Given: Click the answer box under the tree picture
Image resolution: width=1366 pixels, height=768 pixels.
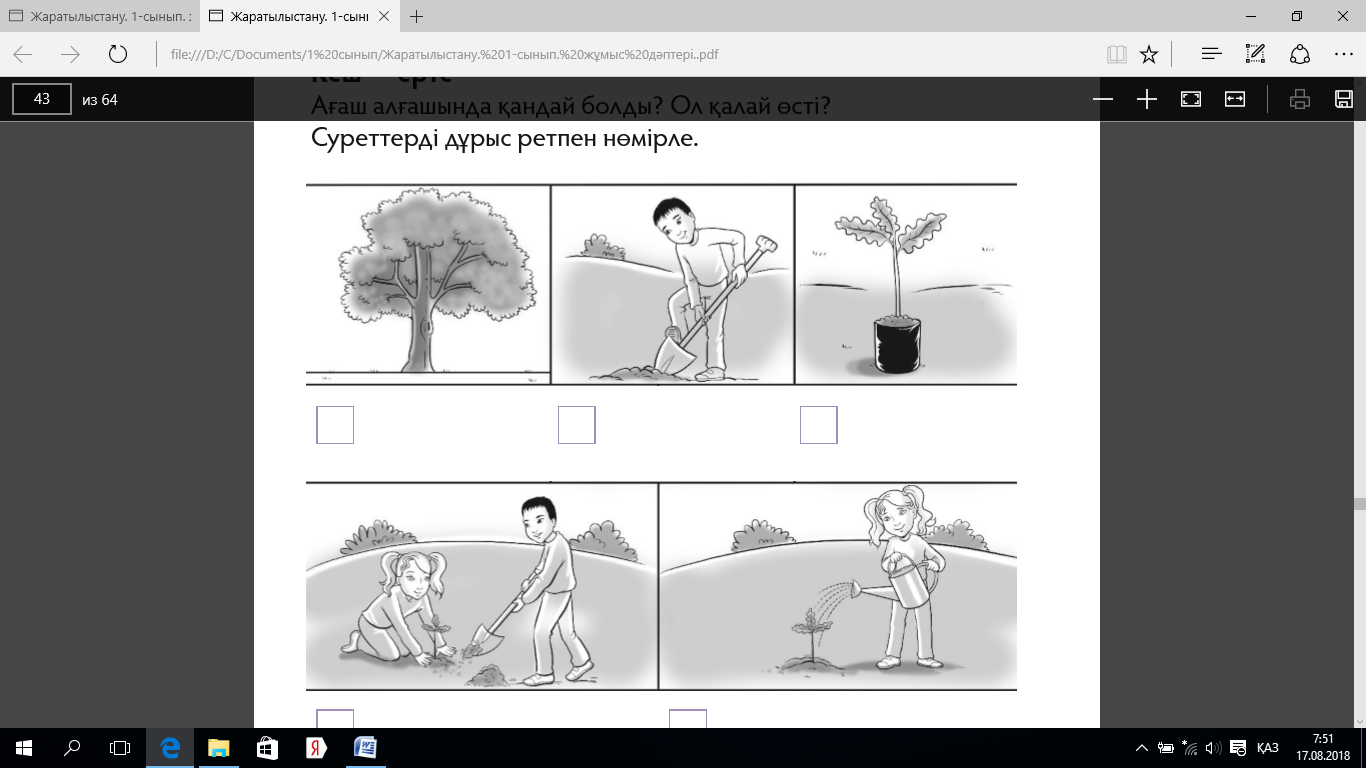Looking at the screenshot, I should [335, 425].
